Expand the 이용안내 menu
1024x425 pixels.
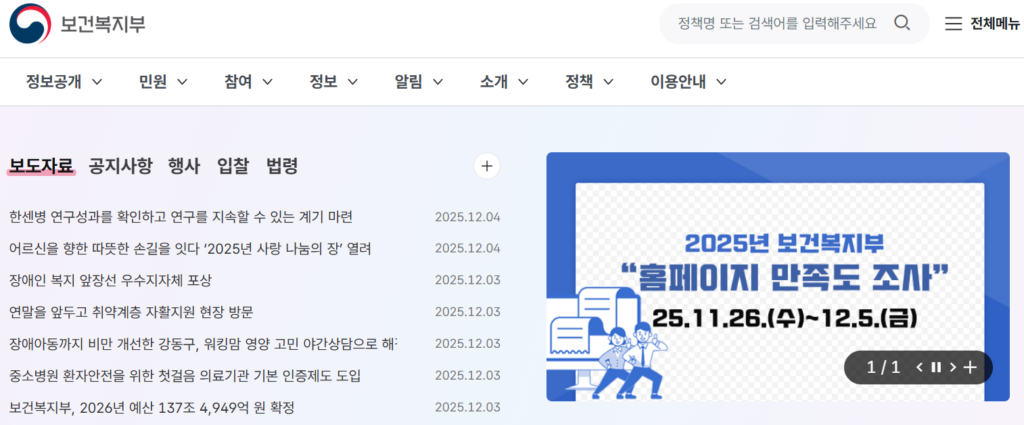pyautogui.click(x=688, y=82)
